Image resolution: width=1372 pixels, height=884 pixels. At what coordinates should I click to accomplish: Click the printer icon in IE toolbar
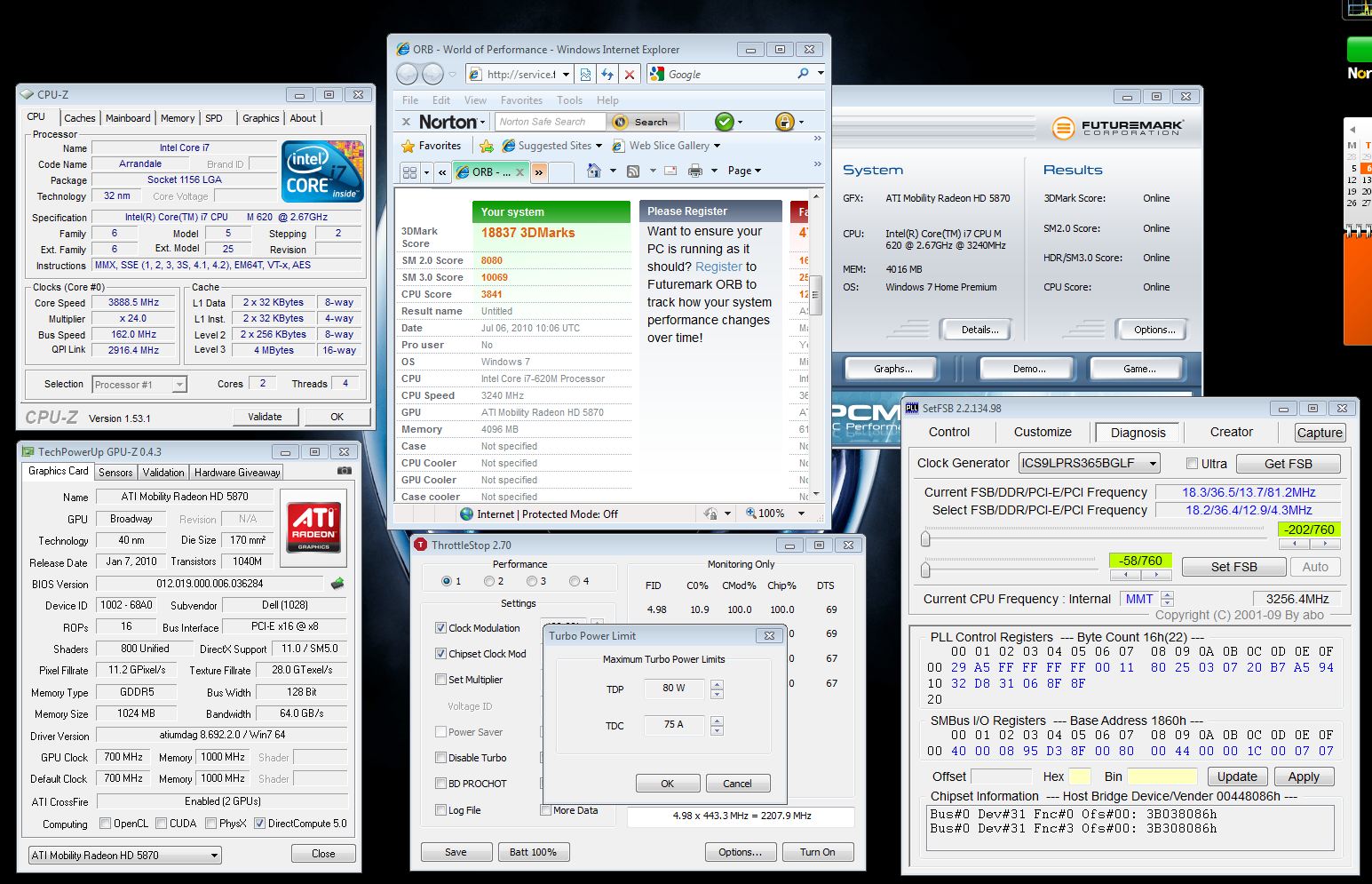click(695, 171)
